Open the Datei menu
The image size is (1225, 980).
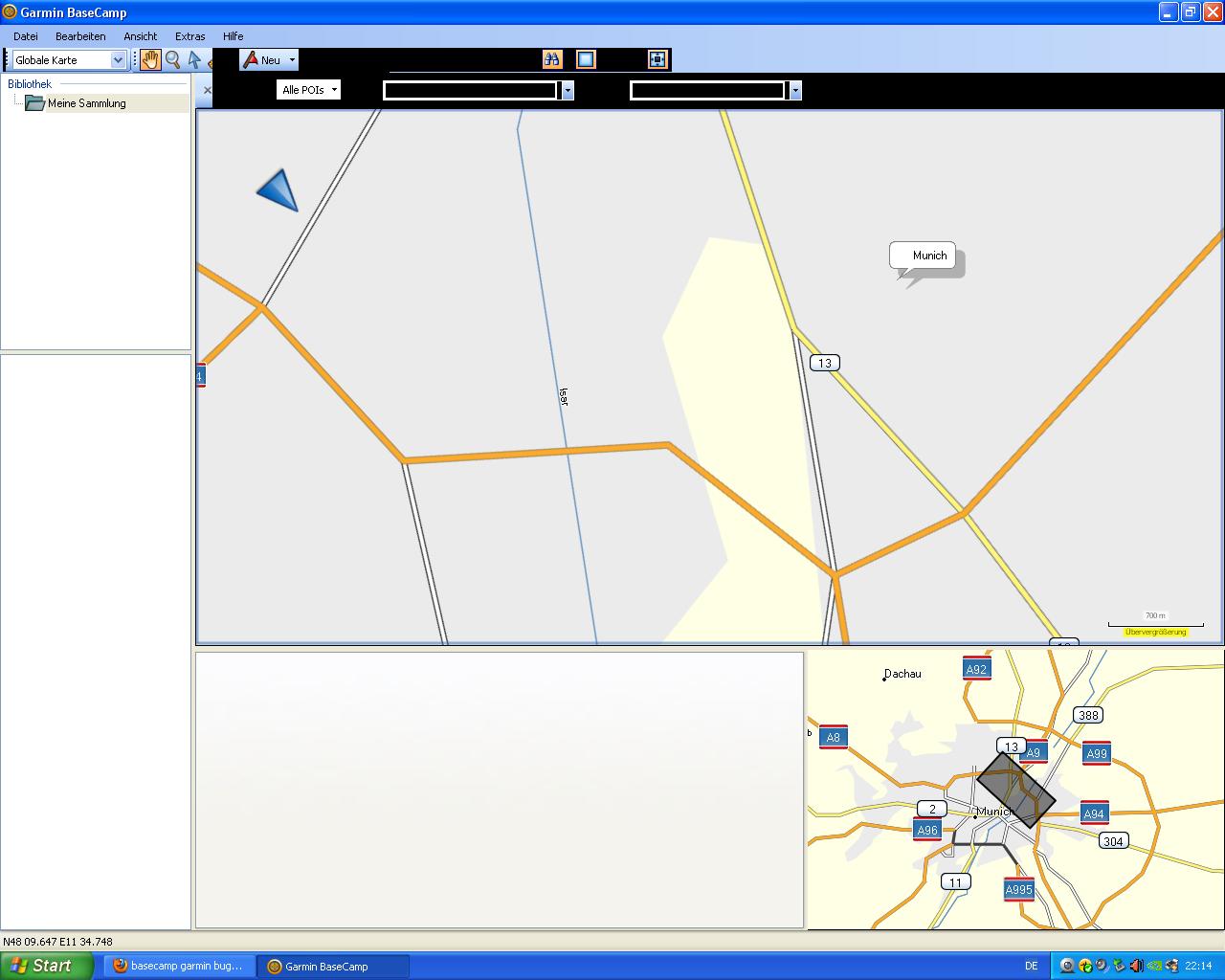26,36
